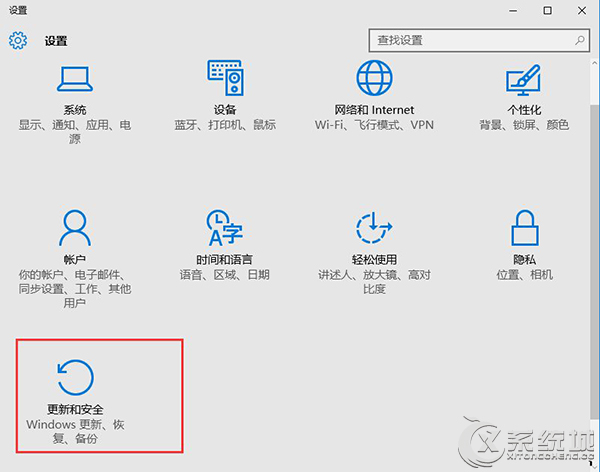Click the 个性化 category label

point(524,110)
